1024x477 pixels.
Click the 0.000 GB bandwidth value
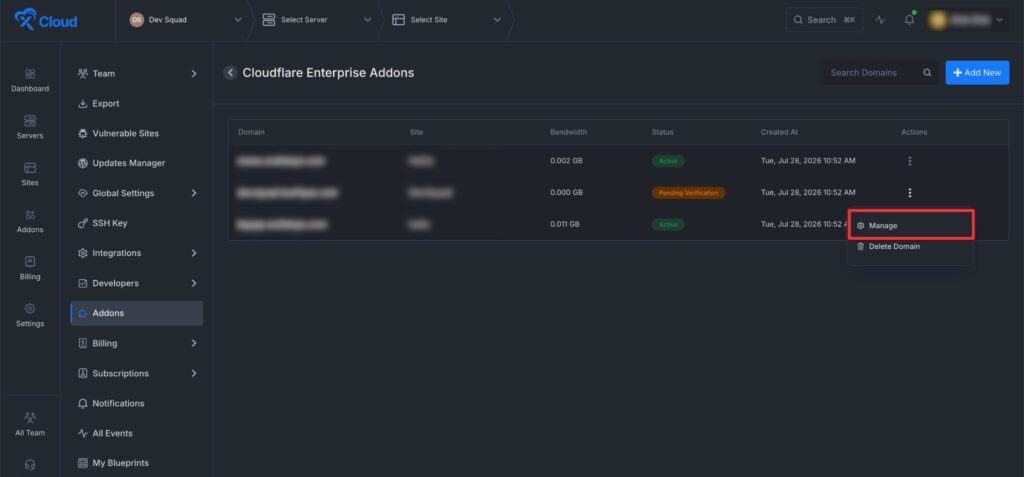pyautogui.click(x=566, y=193)
